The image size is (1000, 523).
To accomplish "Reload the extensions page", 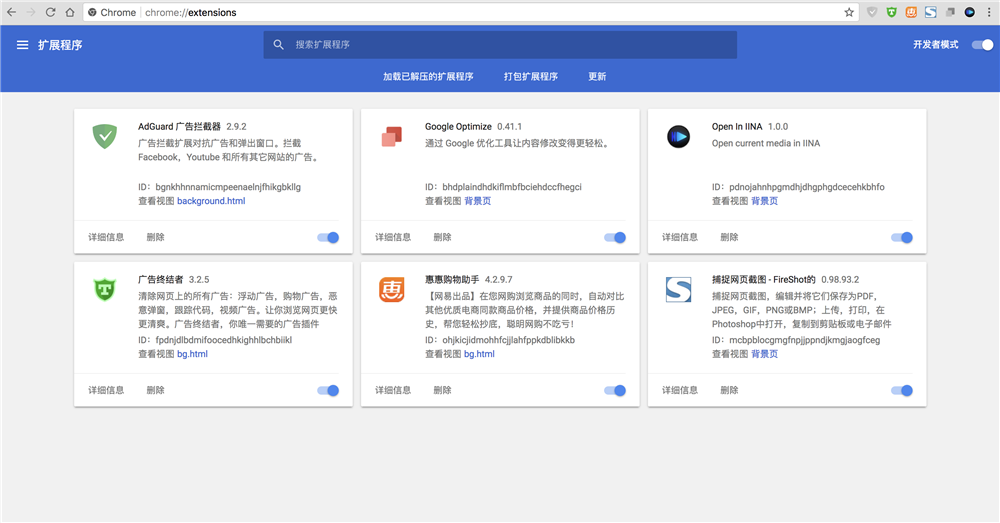I will 50,12.
